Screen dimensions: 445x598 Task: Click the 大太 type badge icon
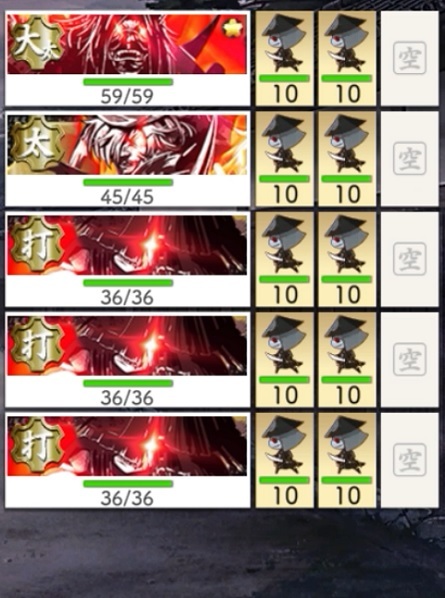36,45
